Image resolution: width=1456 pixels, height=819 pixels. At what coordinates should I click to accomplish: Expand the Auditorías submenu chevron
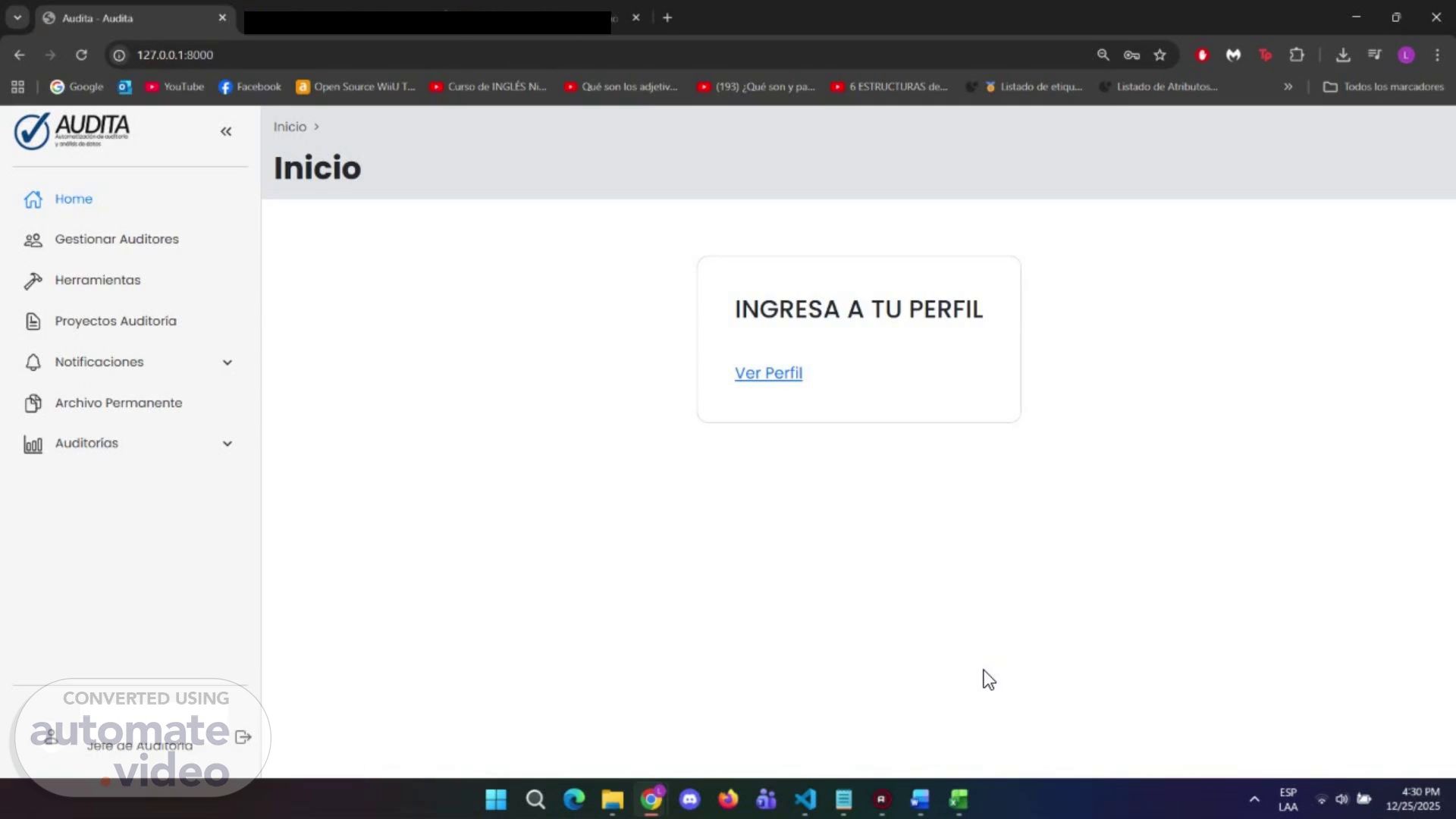pos(227,444)
